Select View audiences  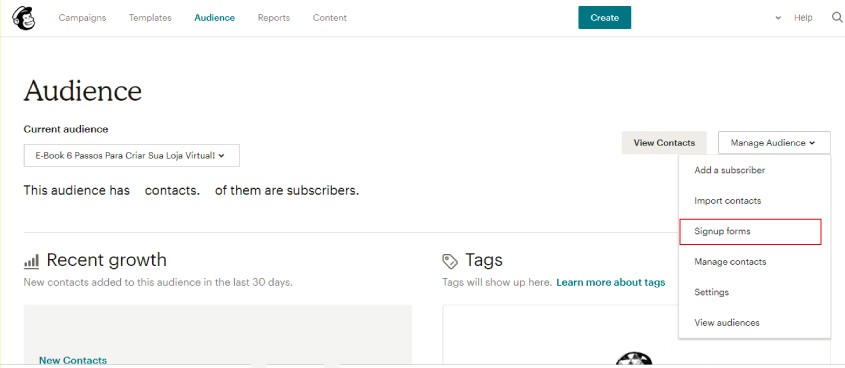point(727,323)
